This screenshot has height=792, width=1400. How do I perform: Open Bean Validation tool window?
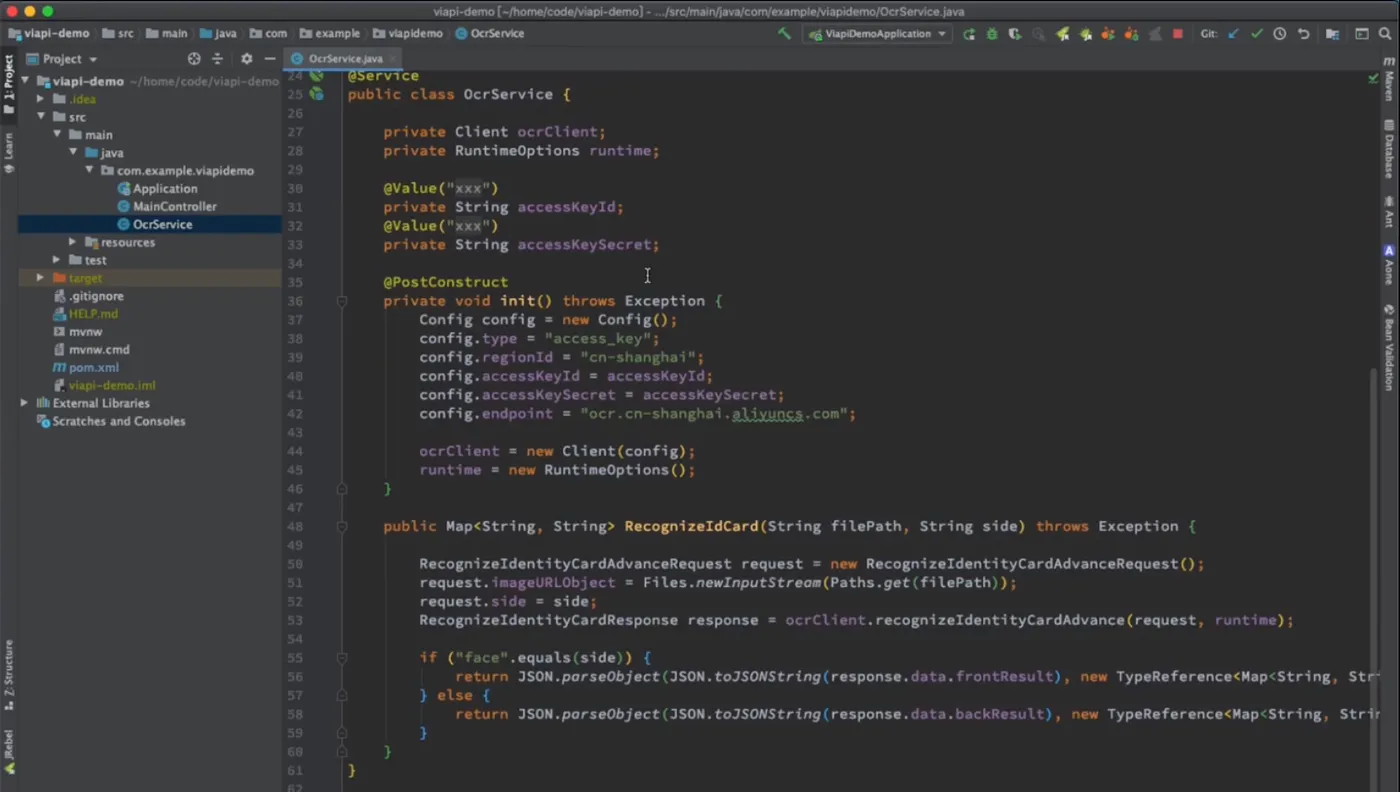click(x=1389, y=346)
